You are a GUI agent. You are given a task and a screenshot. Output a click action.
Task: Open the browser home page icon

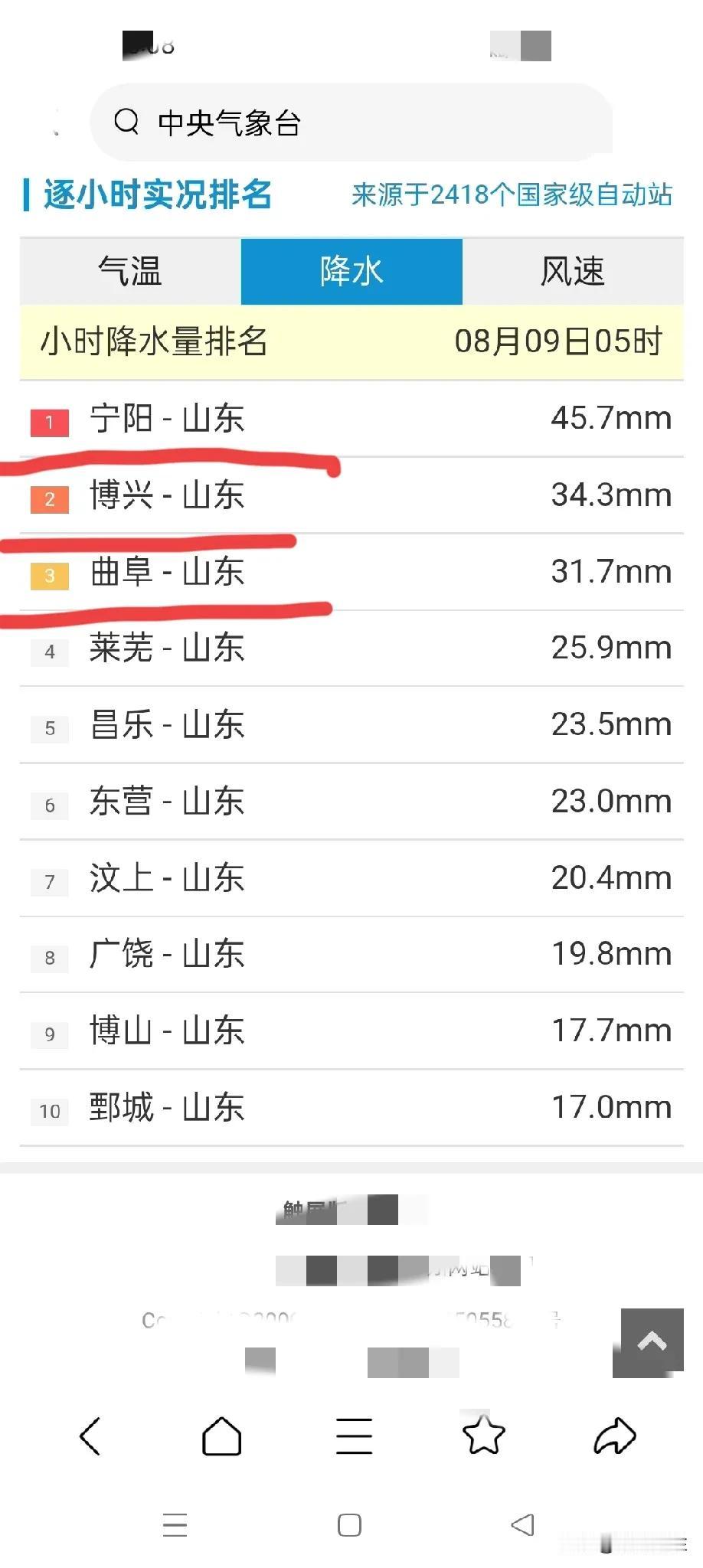(221, 1436)
